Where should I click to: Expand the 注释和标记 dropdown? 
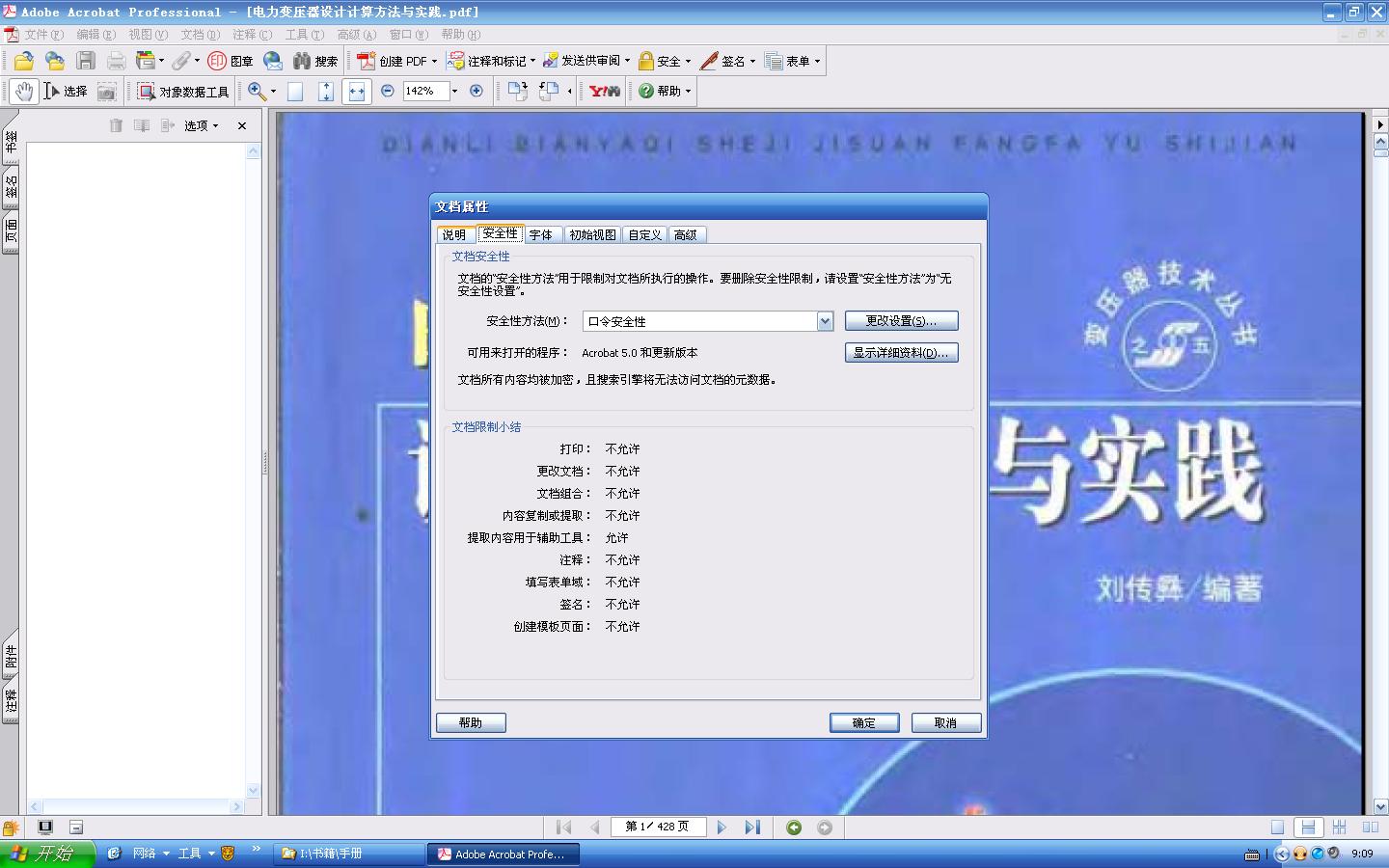[532, 61]
